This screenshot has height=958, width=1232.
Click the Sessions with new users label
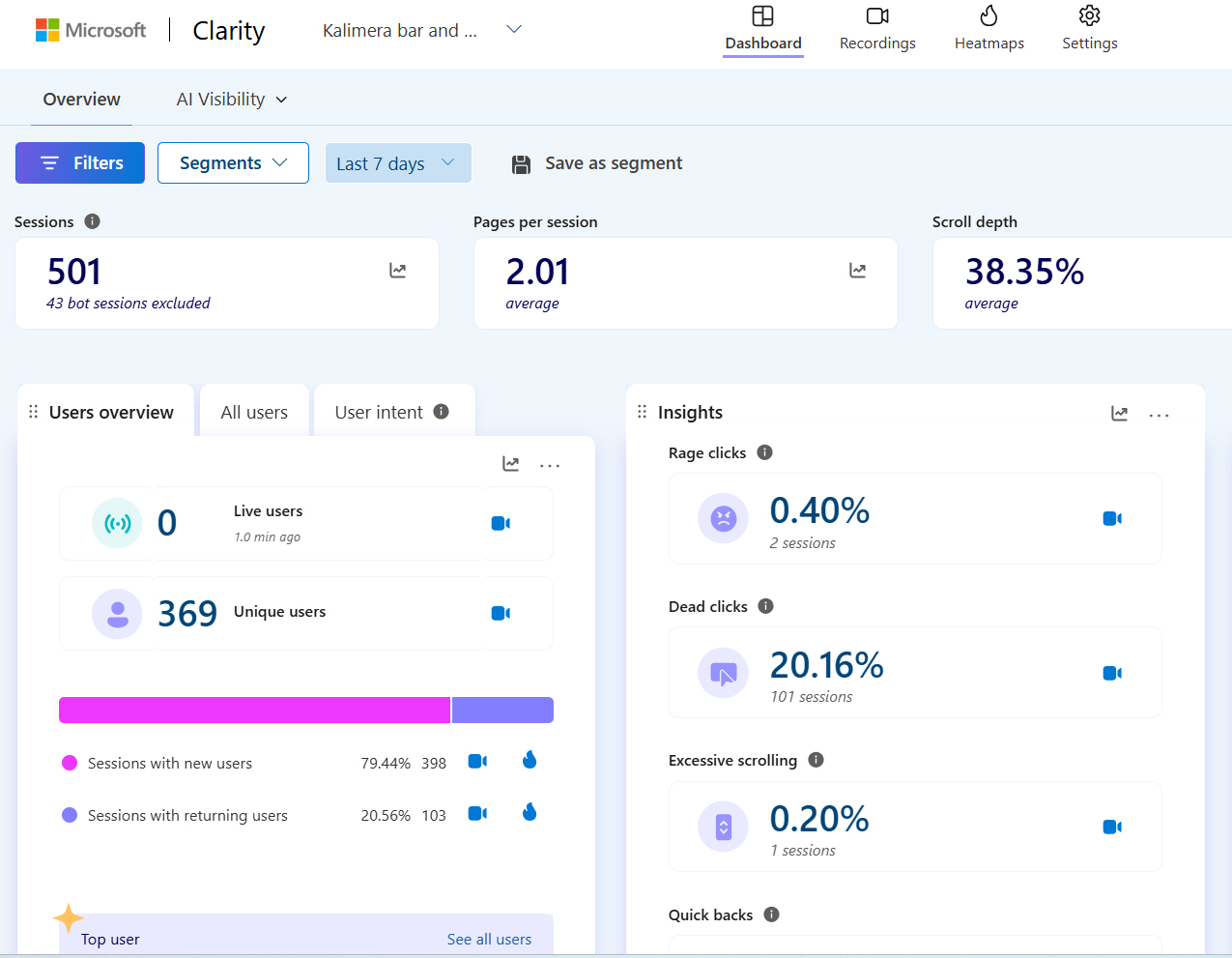170,763
